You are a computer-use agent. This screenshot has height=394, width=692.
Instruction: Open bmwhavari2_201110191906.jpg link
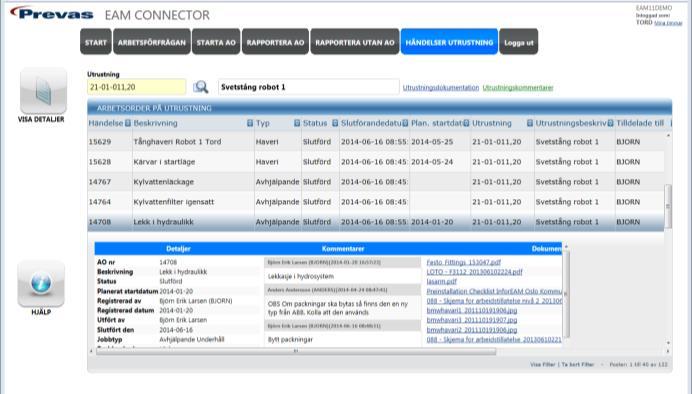472,330
